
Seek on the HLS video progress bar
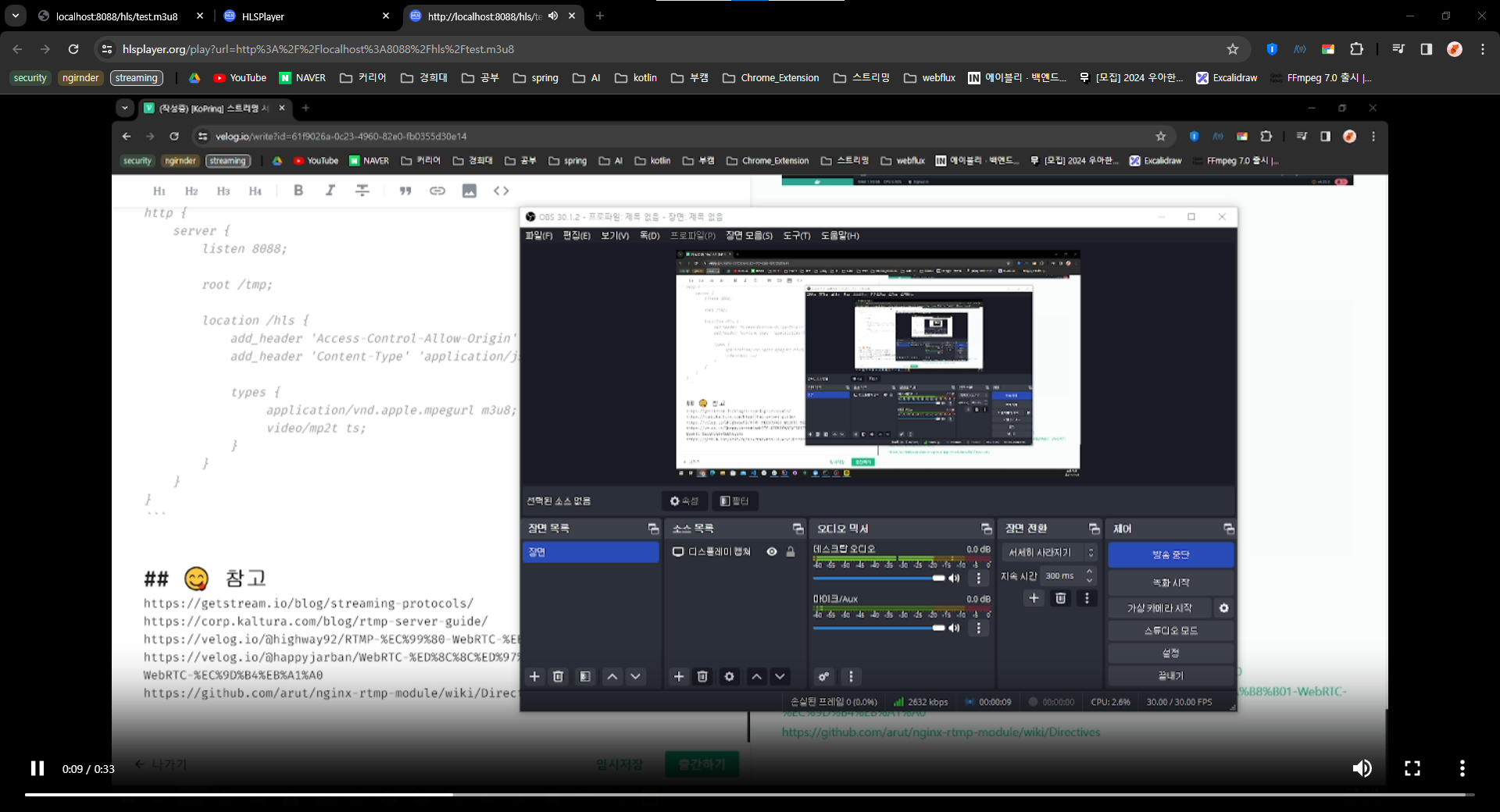tap(750, 795)
